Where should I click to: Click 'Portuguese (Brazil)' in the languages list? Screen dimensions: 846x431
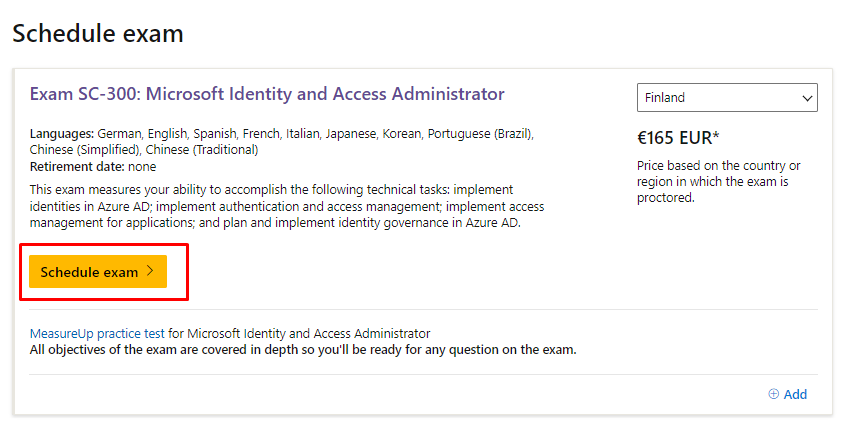point(481,133)
